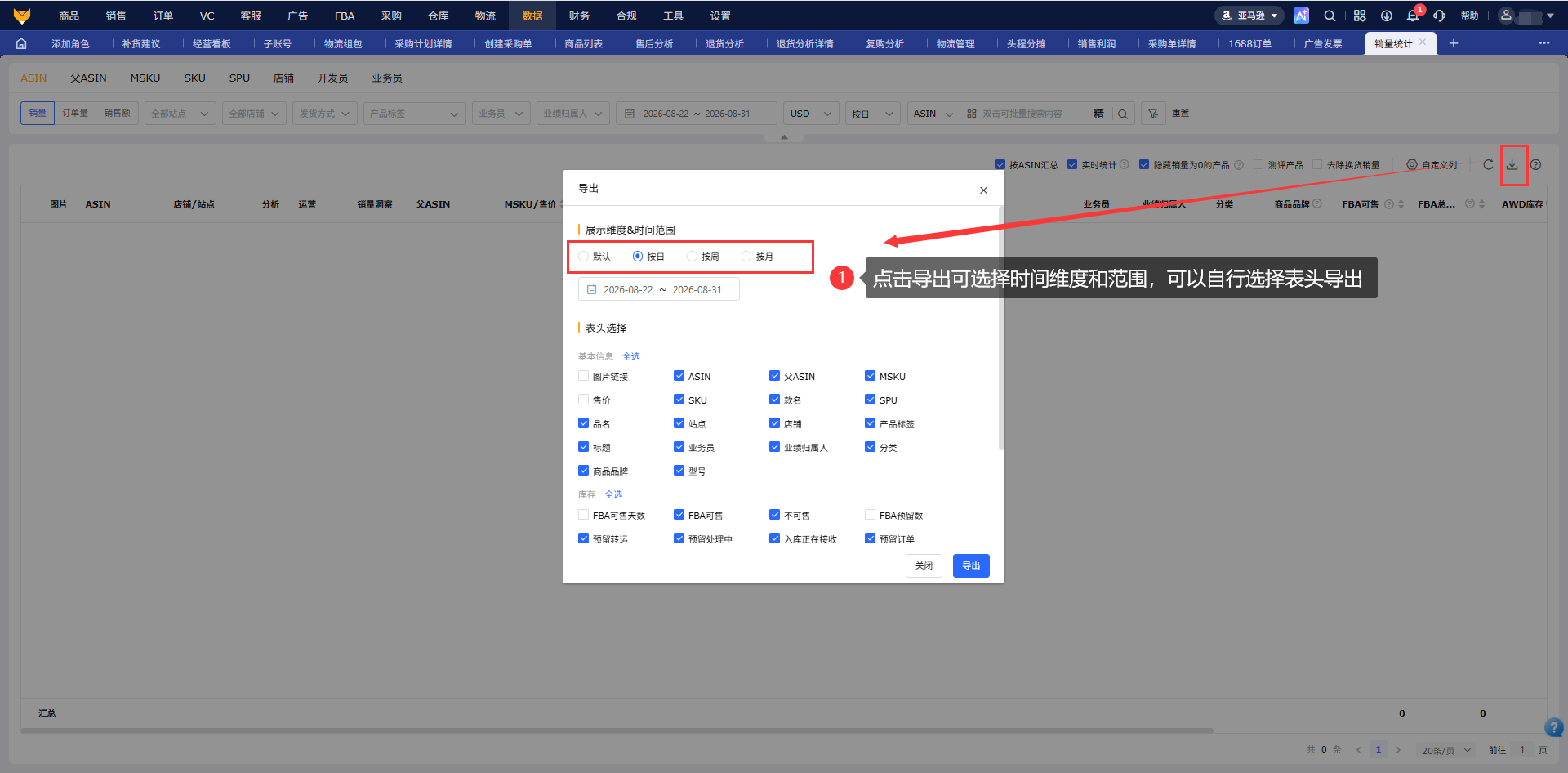Click the export download icon above table
This screenshot has width=1568, height=773.
coord(1512,164)
